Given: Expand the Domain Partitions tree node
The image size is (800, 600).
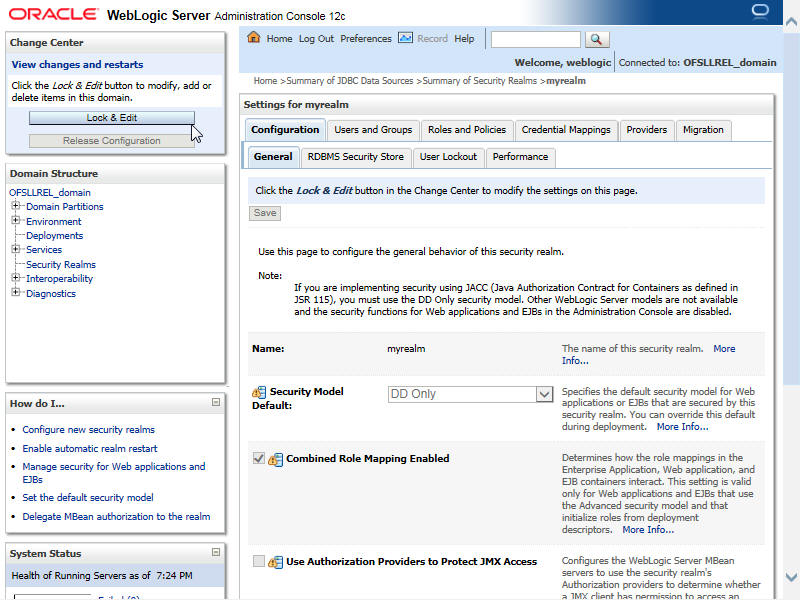Looking at the screenshot, I should [x=16, y=206].
